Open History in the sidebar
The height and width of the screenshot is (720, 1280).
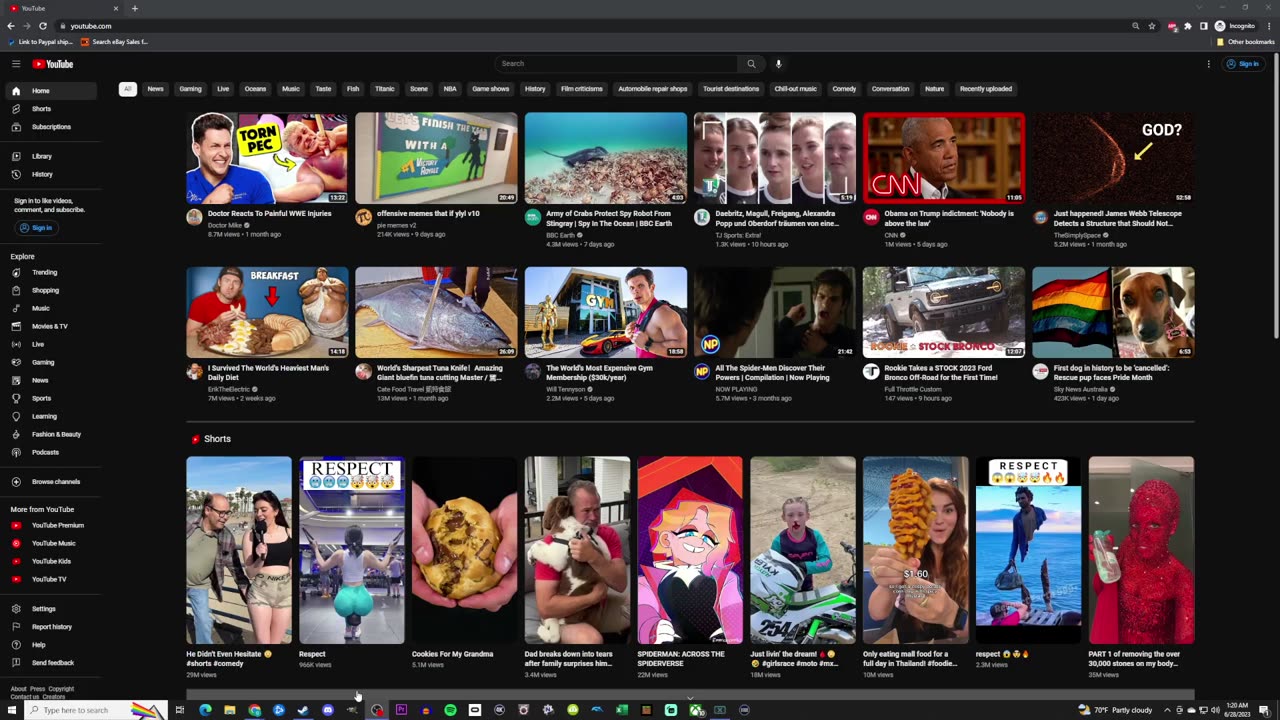point(49,174)
